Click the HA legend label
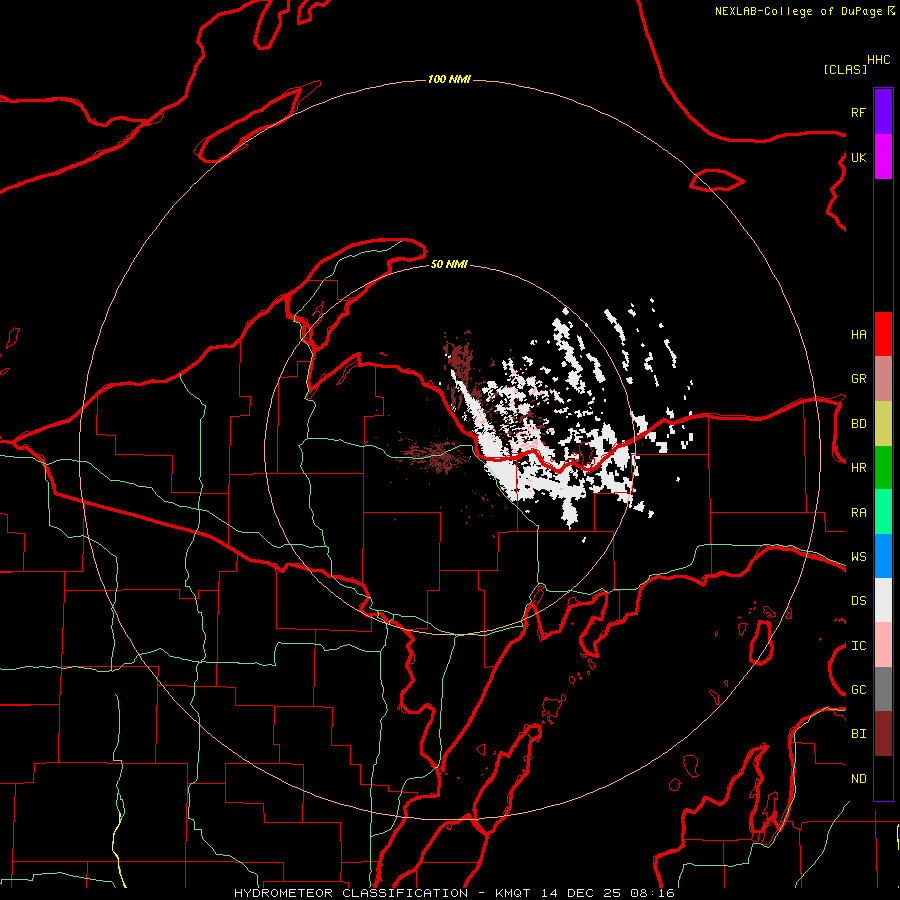The height and width of the screenshot is (900, 900). tap(858, 334)
